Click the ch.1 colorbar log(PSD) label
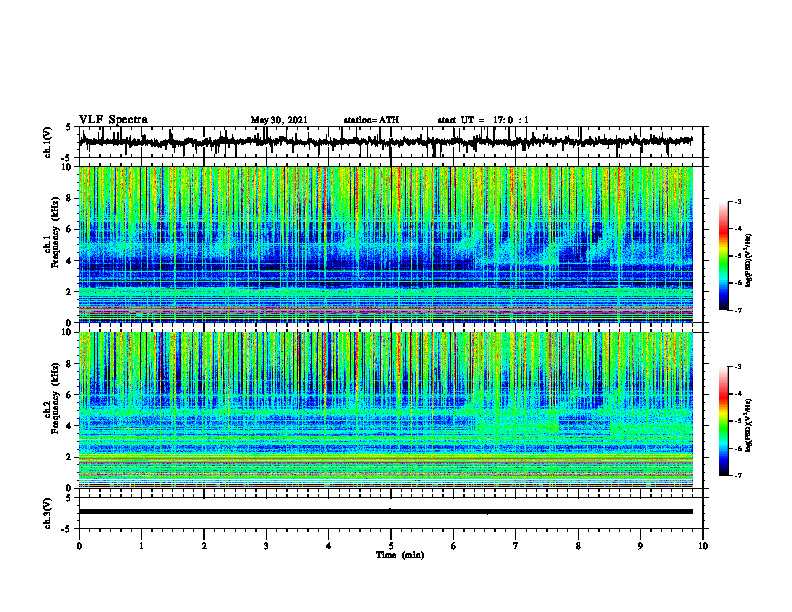 (x=748, y=260)
